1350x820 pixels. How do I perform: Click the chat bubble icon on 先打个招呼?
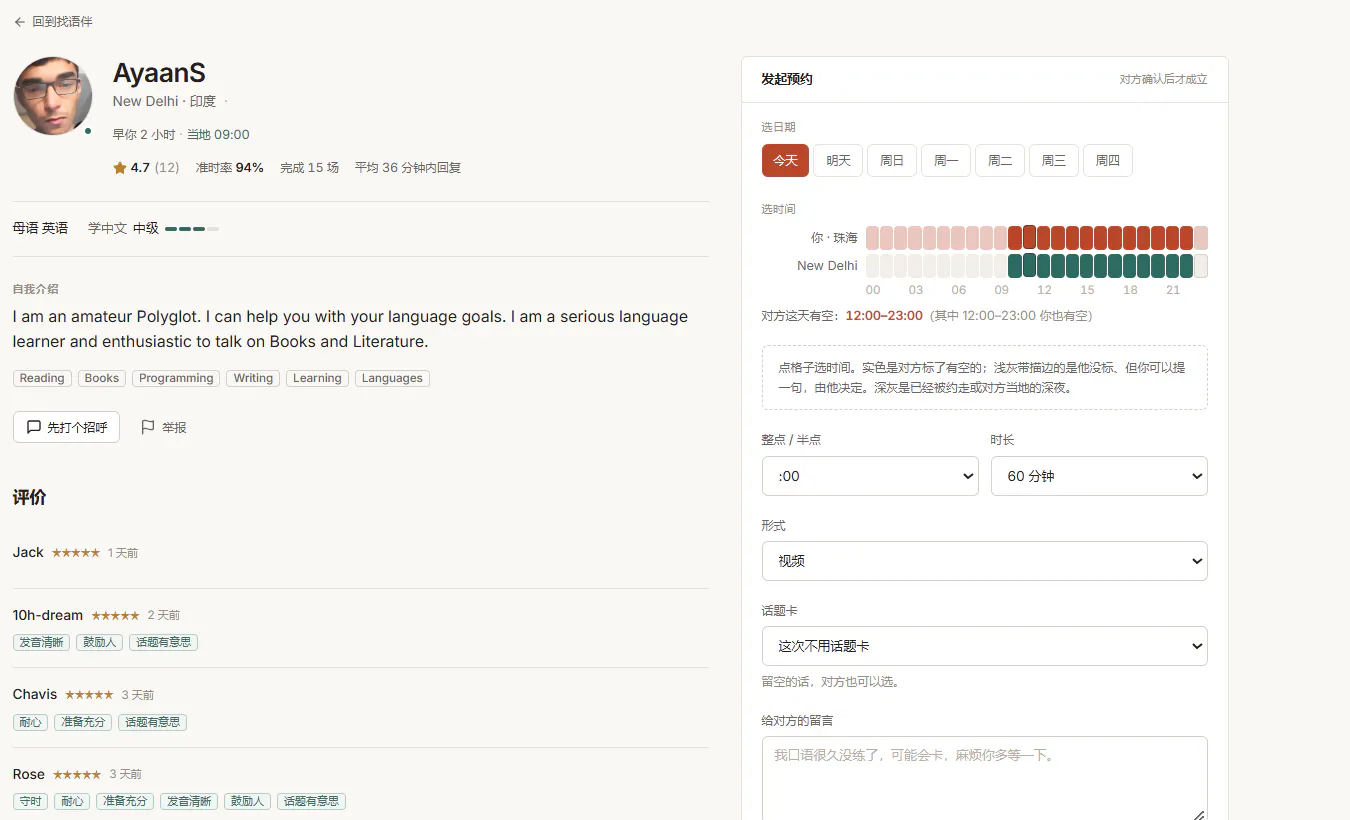click(x=34, y=427)
